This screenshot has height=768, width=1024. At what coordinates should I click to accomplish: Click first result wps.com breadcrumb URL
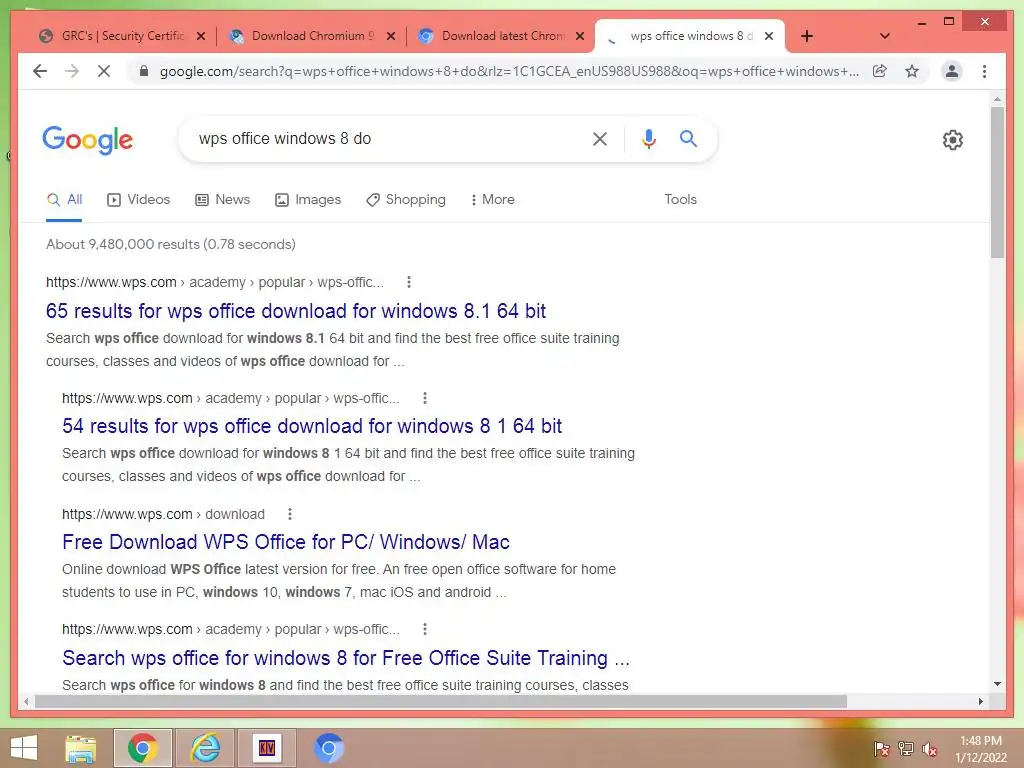tap(215, 282)
